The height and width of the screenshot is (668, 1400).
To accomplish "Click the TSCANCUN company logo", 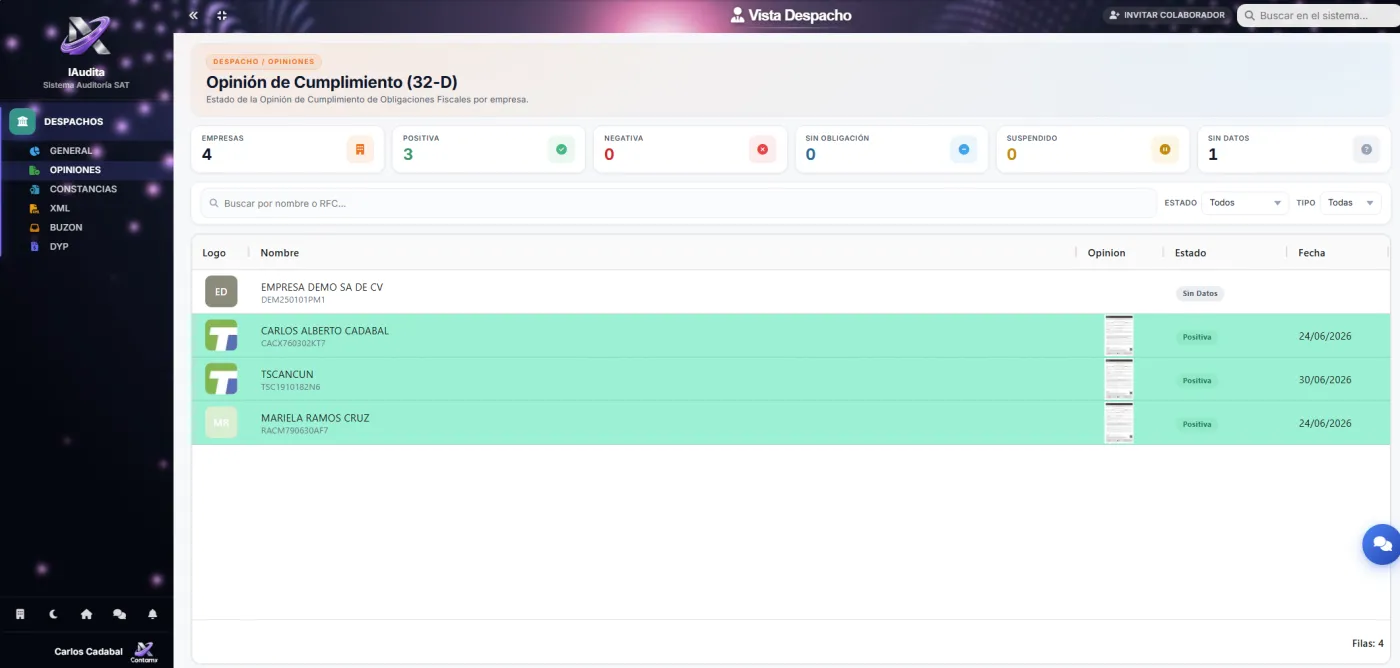I will pos(221,379).
